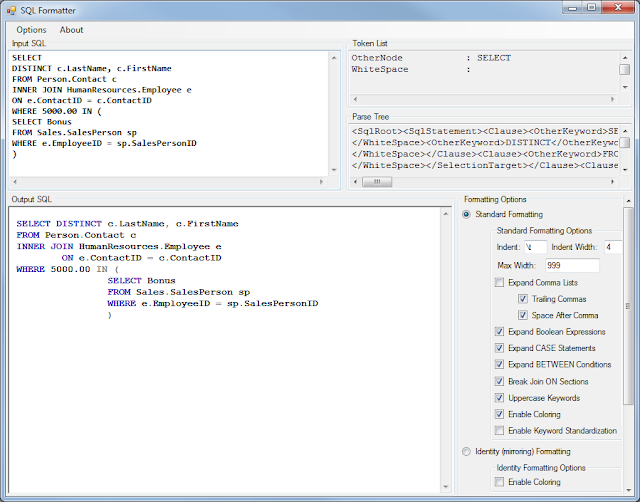Screen dimensions: 640x502
Task: Click Parse Tree scrollbar down arrow
Action: 625,170
